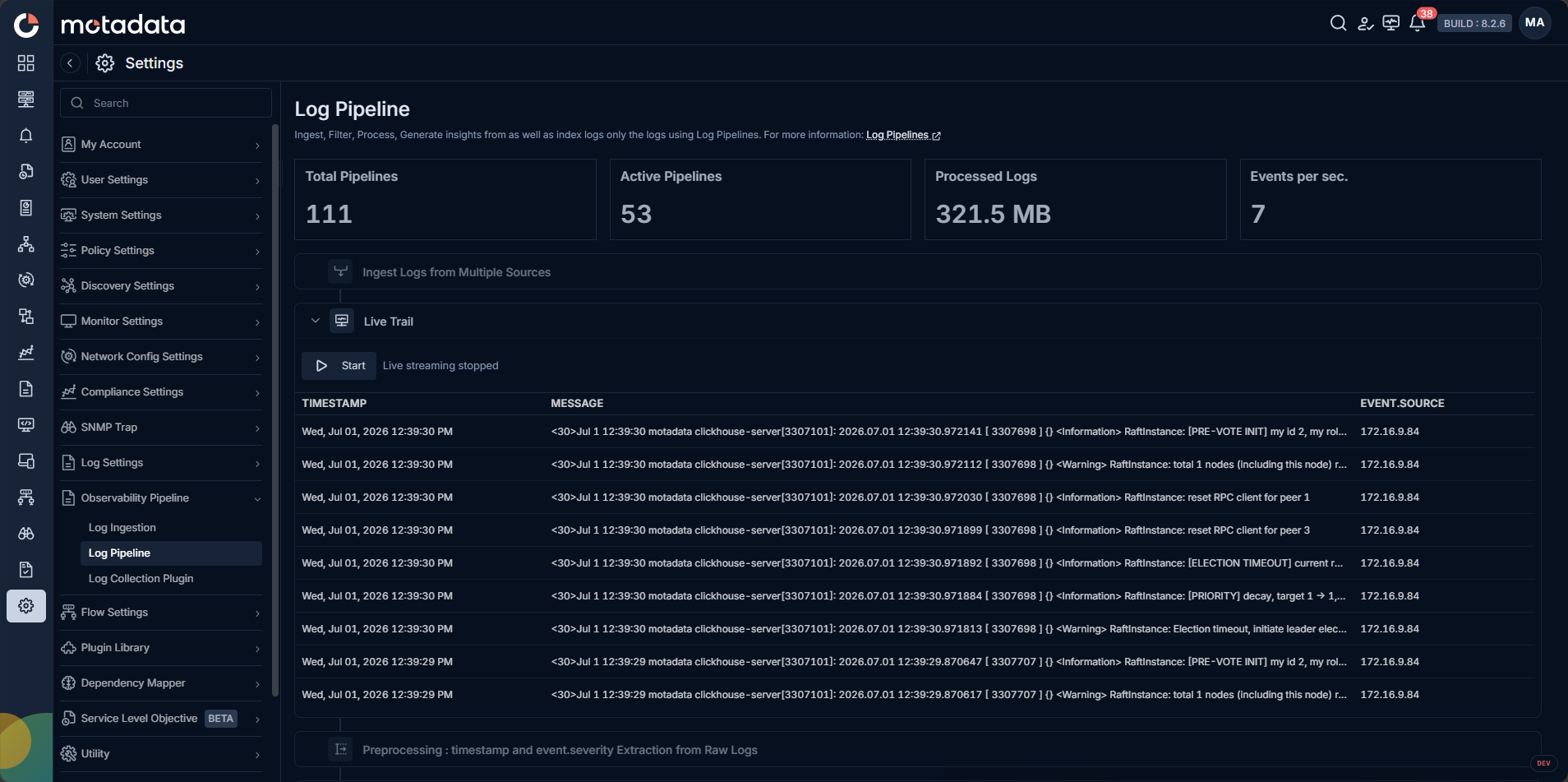This screenshot has height=782, width=1568.
Task: Open the binoculars icon in left sidebar
Action: click(26, 534)
